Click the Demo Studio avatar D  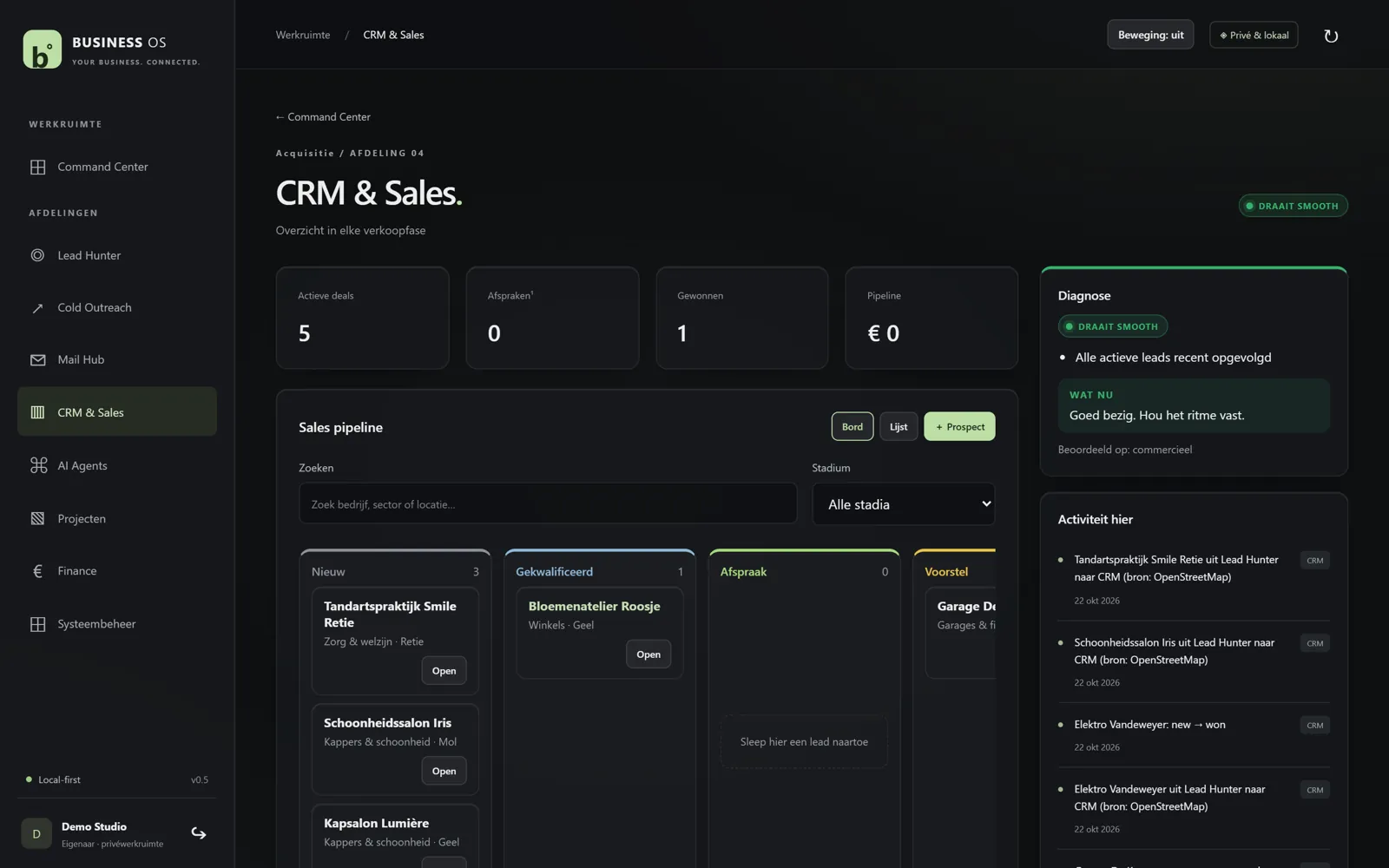[x=36, y=833]
